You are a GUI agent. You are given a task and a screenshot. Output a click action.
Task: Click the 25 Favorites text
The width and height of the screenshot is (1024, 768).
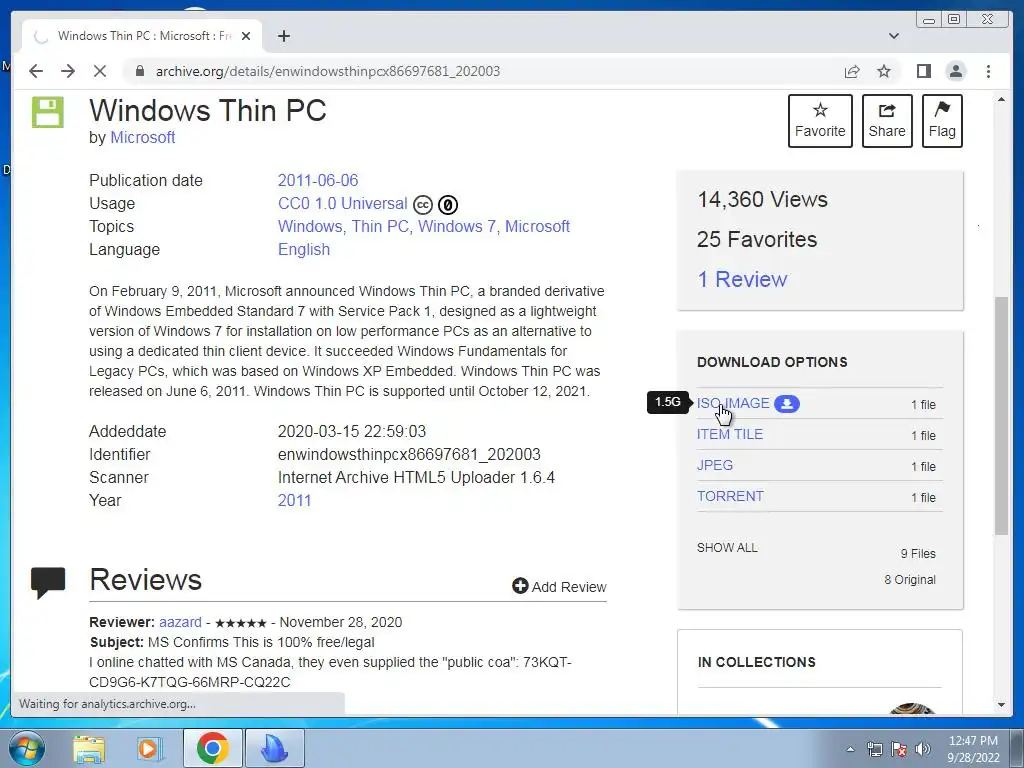756,239
